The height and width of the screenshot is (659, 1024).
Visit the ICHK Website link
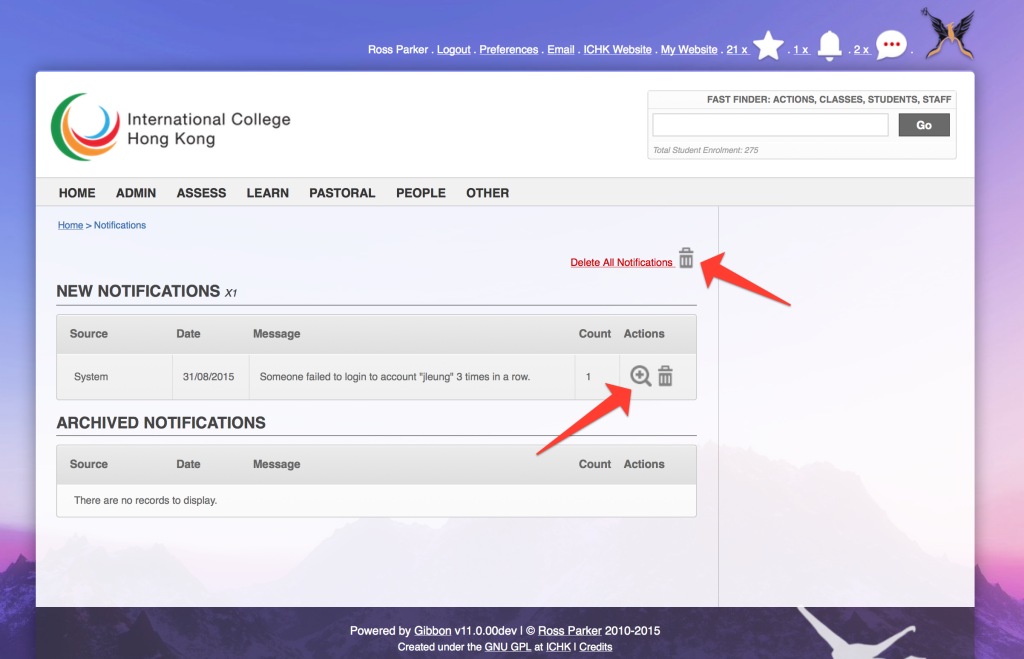[x=617, y=50]
